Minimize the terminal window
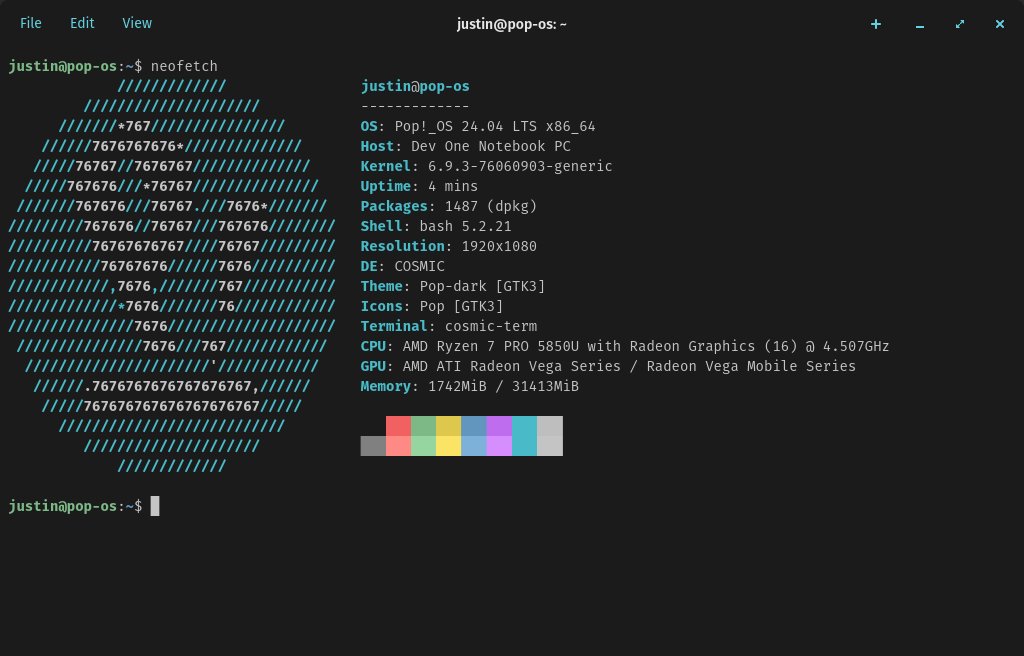 pos(920,25)
